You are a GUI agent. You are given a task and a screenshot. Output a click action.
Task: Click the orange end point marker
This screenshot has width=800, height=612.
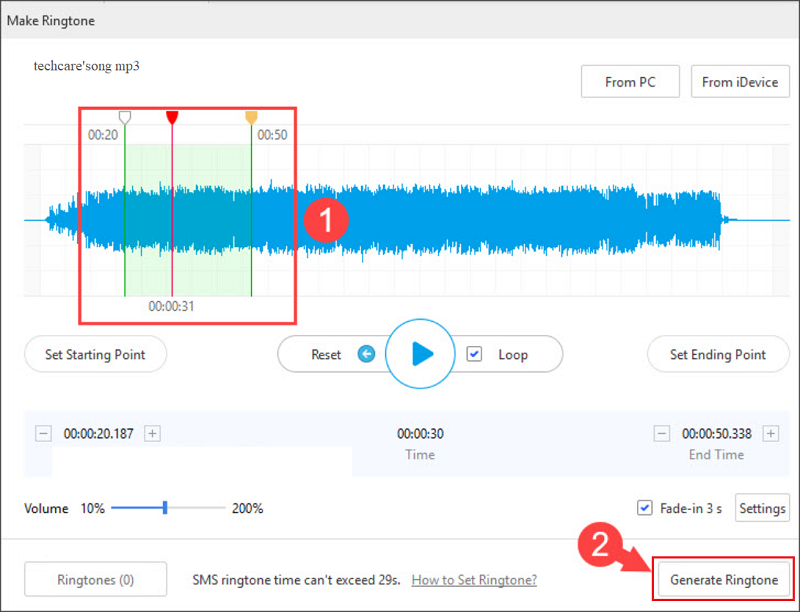(x=251, y=118)
